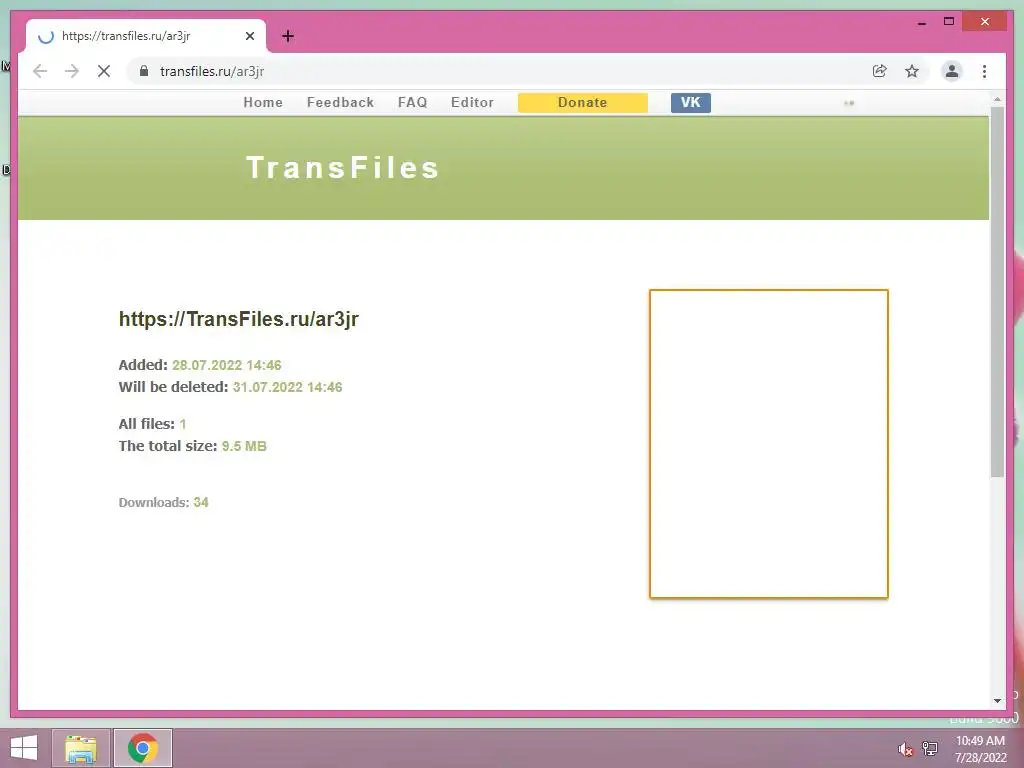The height and width of the screenshot is (768, 1024).
Task: Maximize the Chrome window
Action: (x=949, y=22)
